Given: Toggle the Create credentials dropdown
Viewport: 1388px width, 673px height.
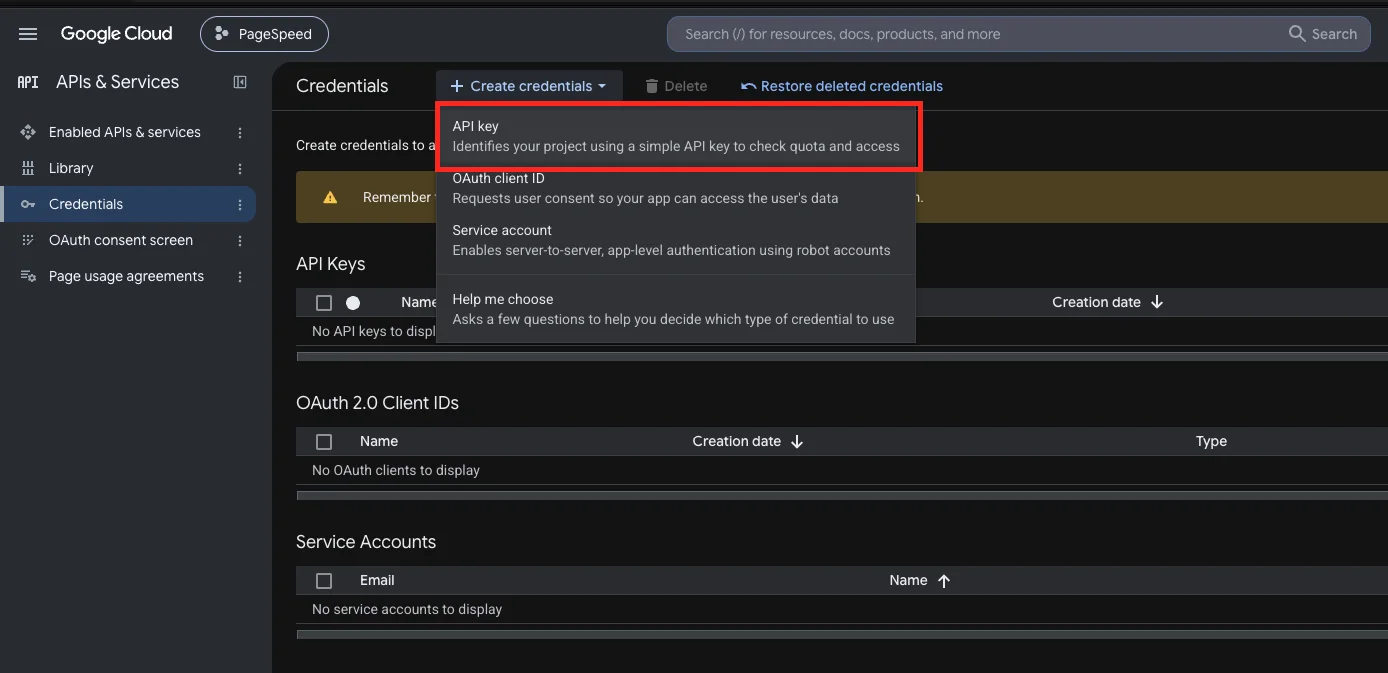Looking at the screenshot, I should point(529,86).
